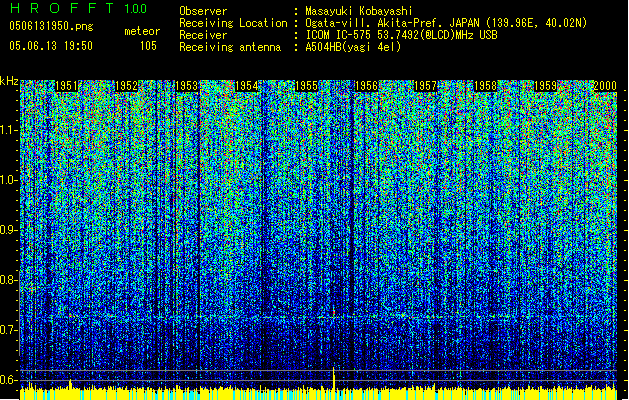Click the 1.0 kHz axis label

point(8,180)
